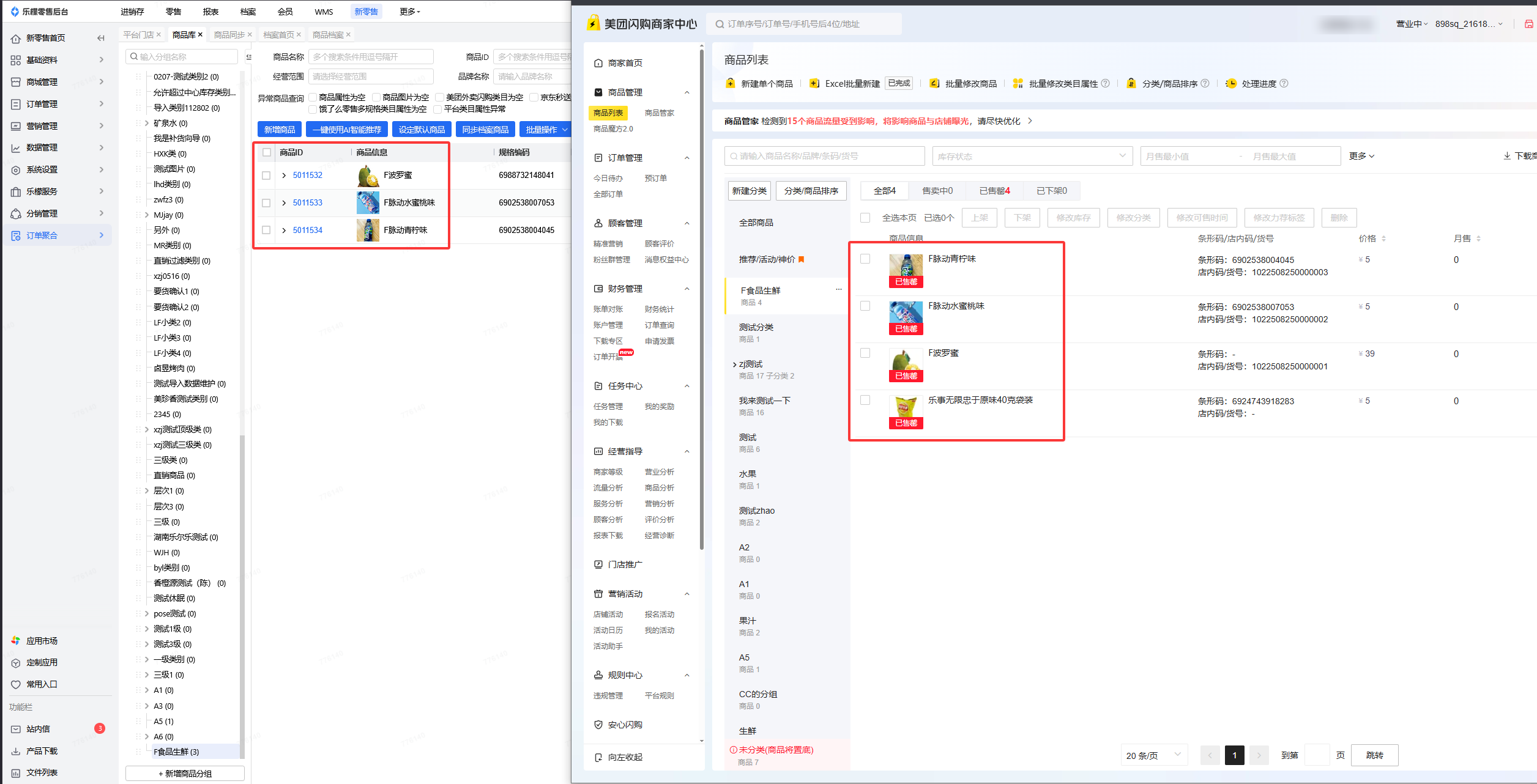Click the 同步档案商品 button
This screenshot has height=784, width=1537.
point(485,130)
